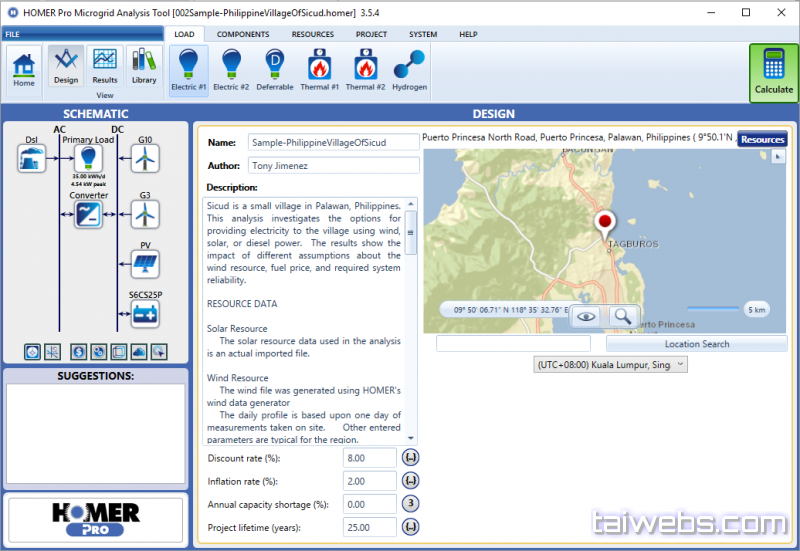This screenshot has height=551, width=800.
Task: Switch to the RESOURCES ribbon tab
Action: (312, 34)
